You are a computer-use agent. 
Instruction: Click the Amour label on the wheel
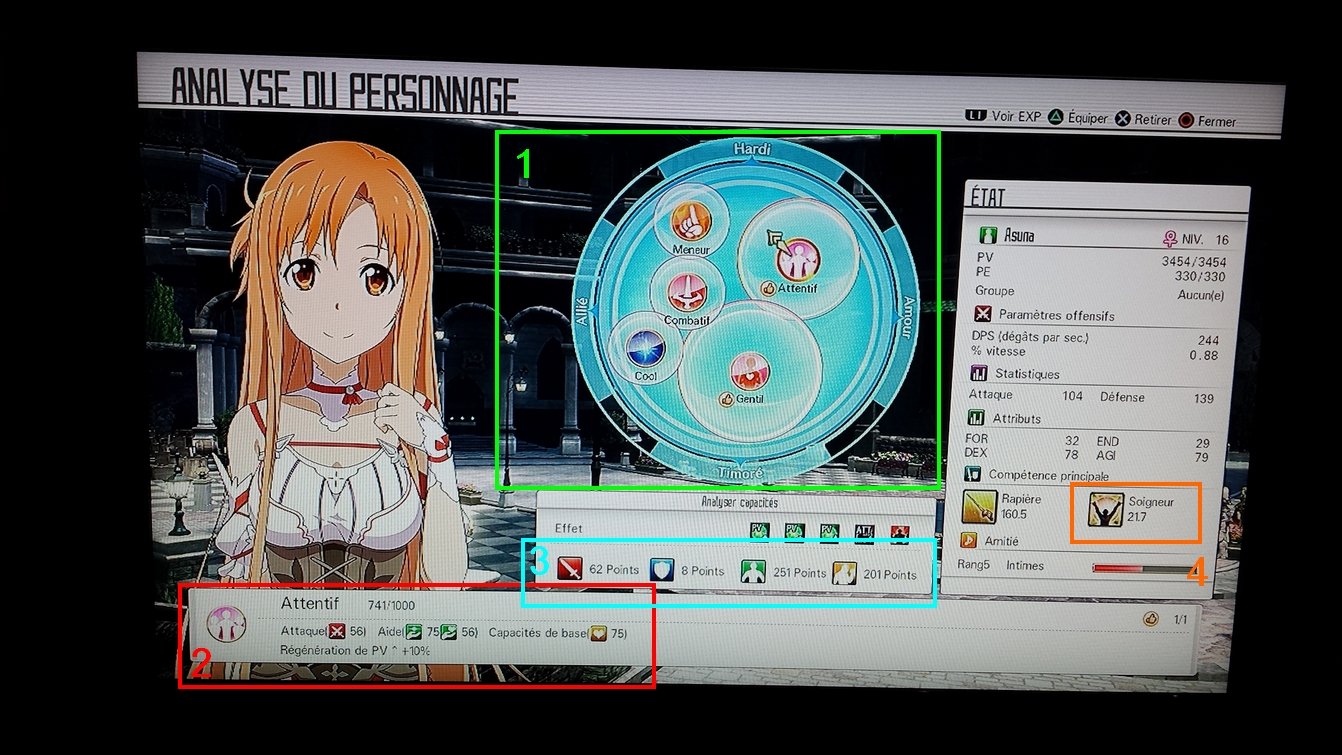click(x=908, y=317)
